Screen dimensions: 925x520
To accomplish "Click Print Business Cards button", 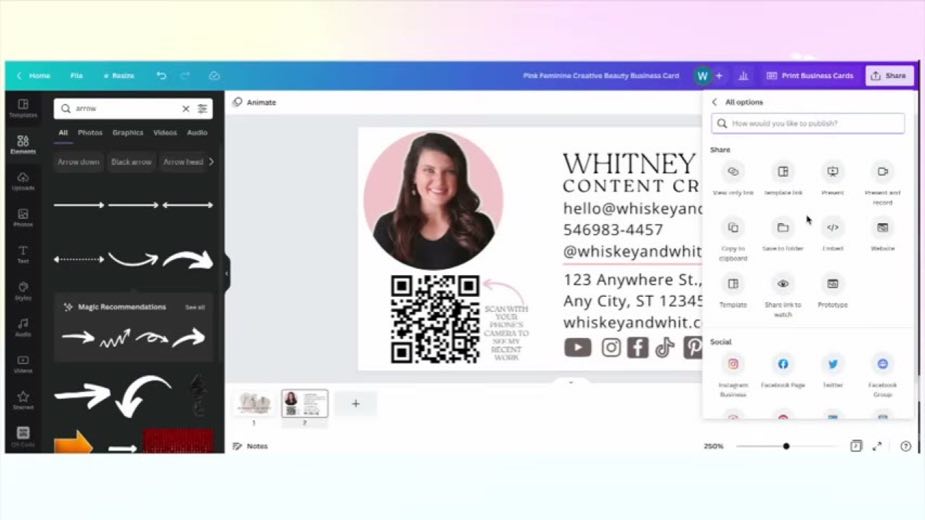I will click(810, 76).
